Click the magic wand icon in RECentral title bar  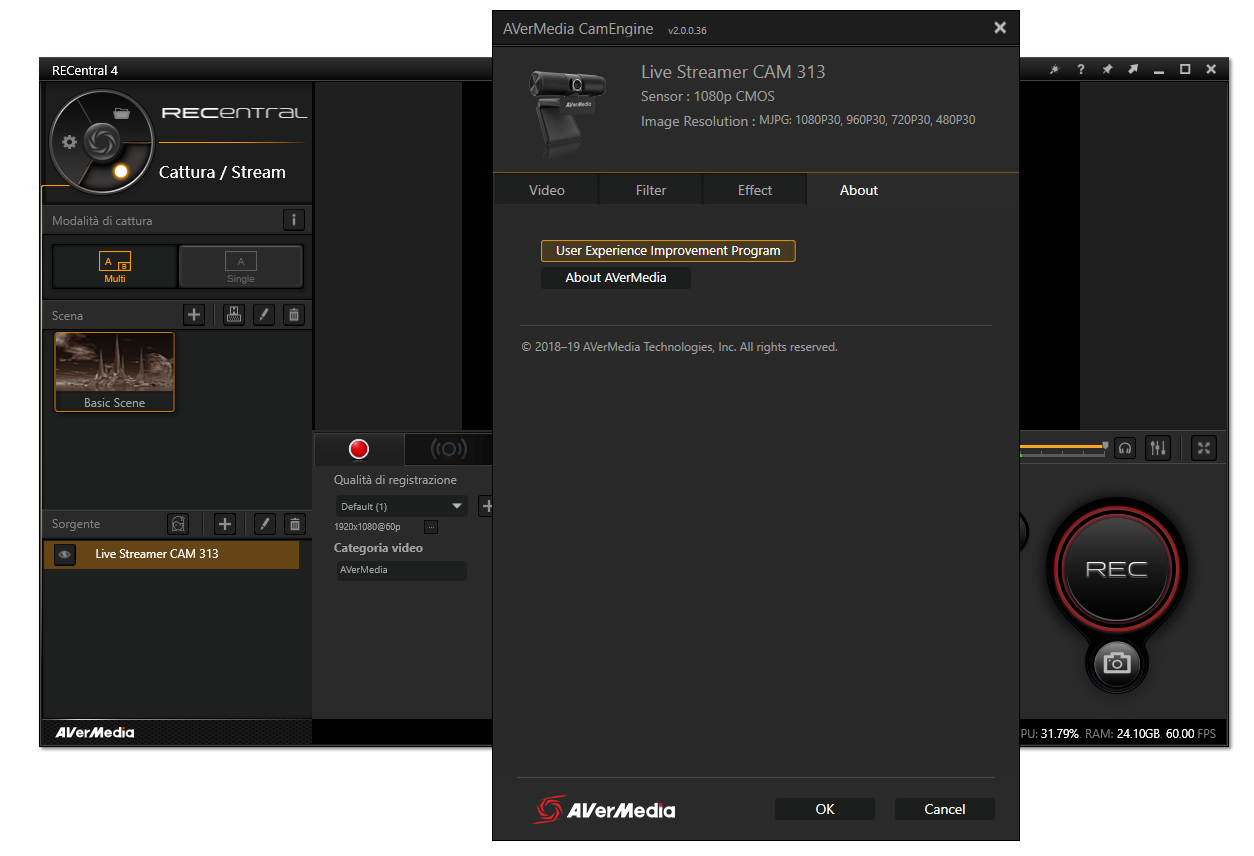click(x=1054, y=70)
